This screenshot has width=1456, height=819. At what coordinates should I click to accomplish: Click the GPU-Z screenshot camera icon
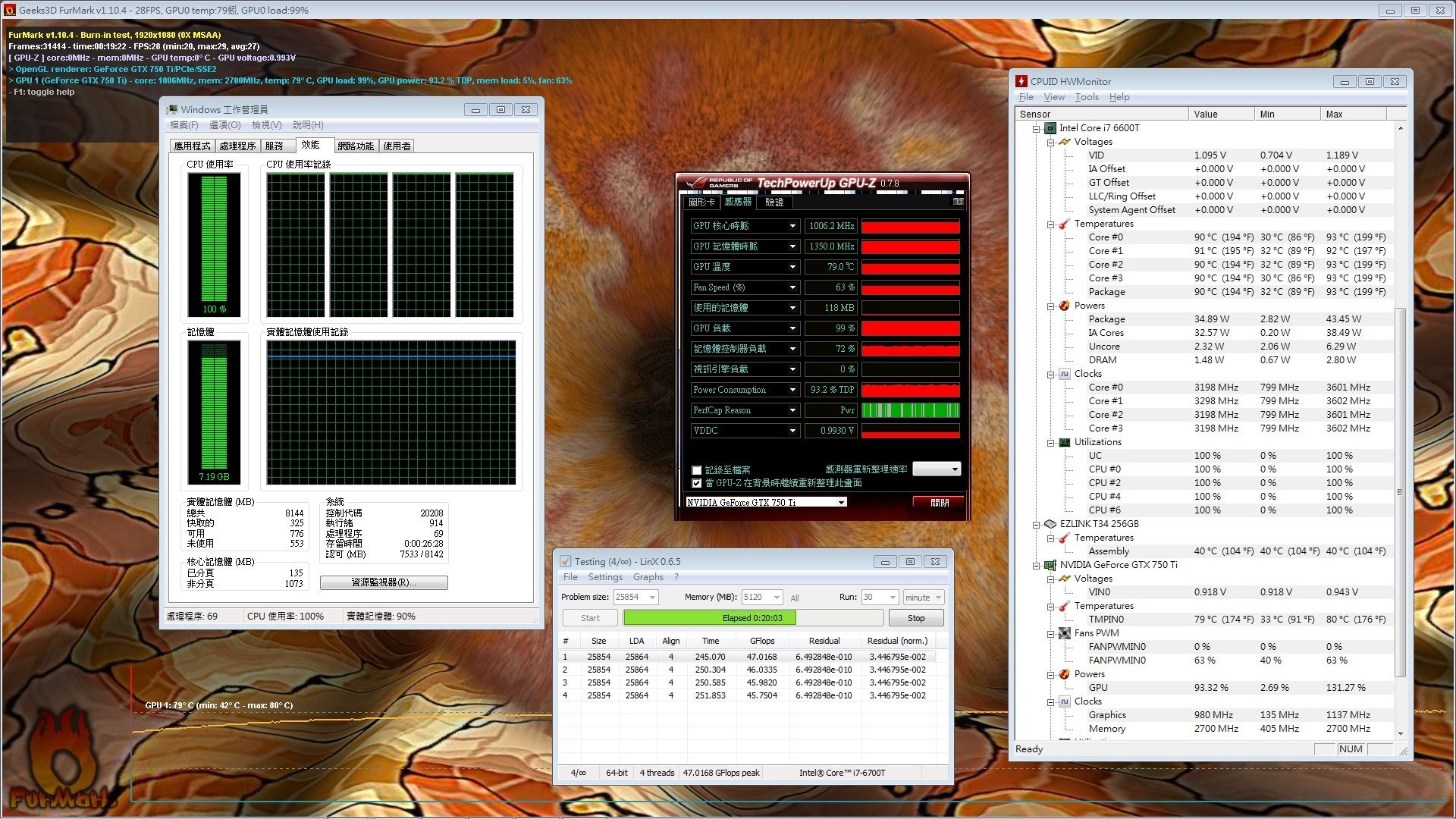(959, 202)
